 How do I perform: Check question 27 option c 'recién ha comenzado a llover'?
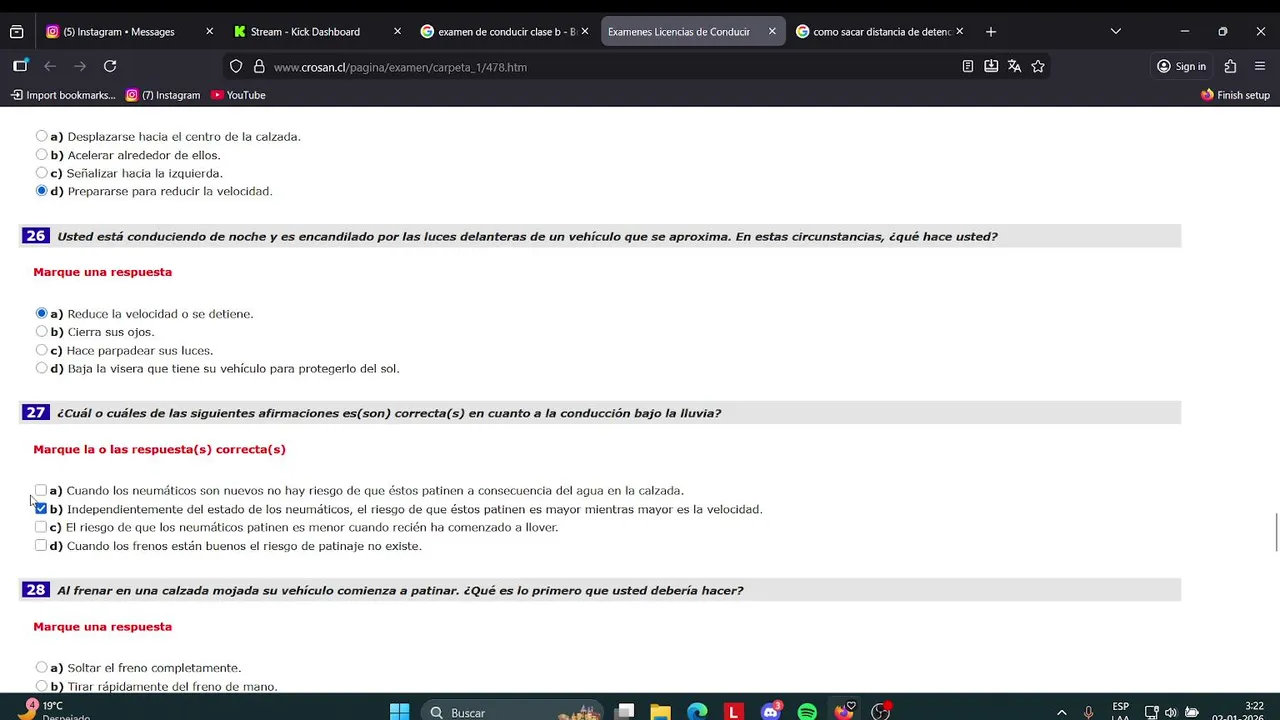tap(41, 527)
